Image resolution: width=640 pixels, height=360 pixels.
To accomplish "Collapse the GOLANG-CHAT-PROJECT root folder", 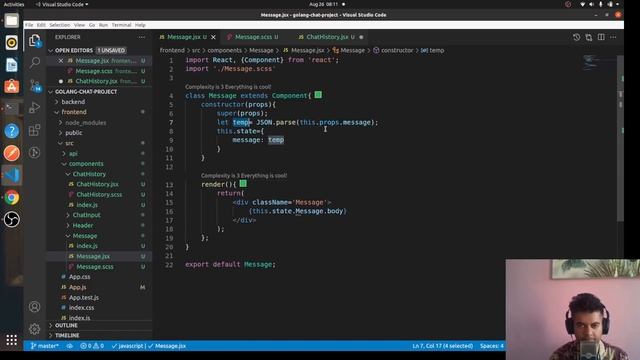I will (86, 92).
